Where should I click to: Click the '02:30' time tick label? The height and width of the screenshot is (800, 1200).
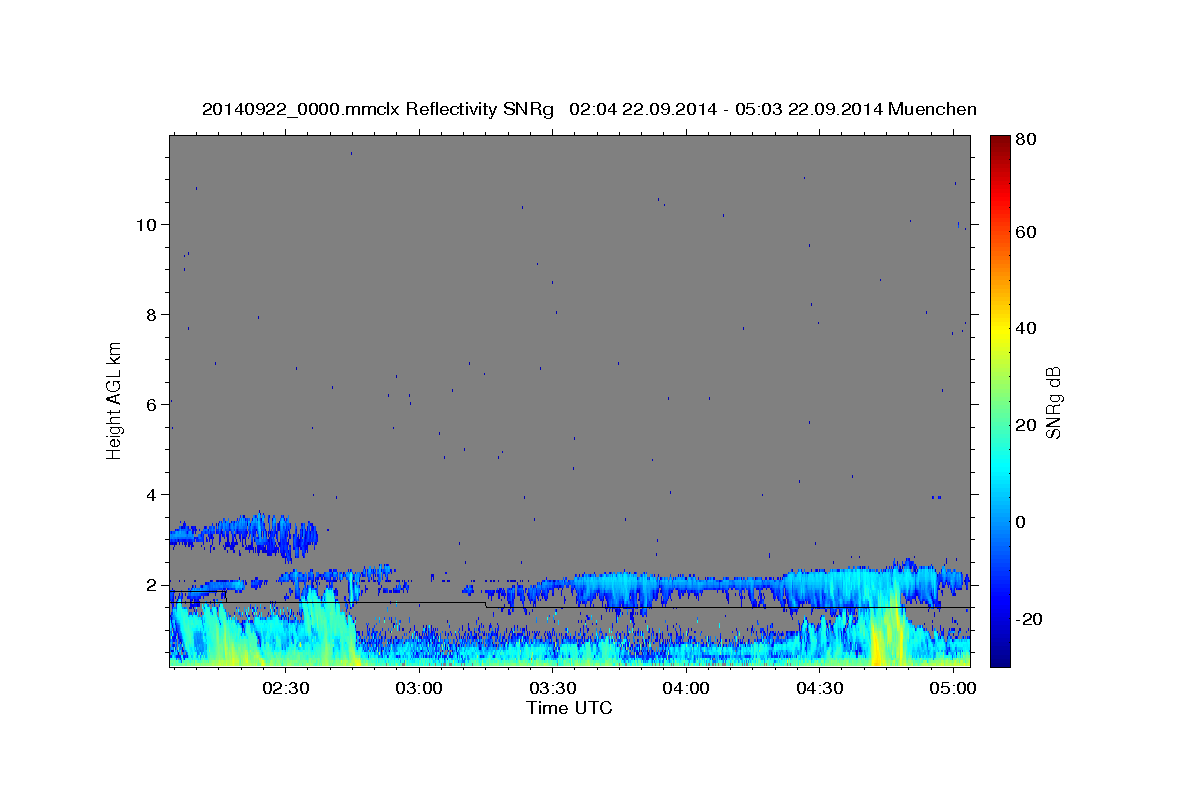tap(285, 689)
